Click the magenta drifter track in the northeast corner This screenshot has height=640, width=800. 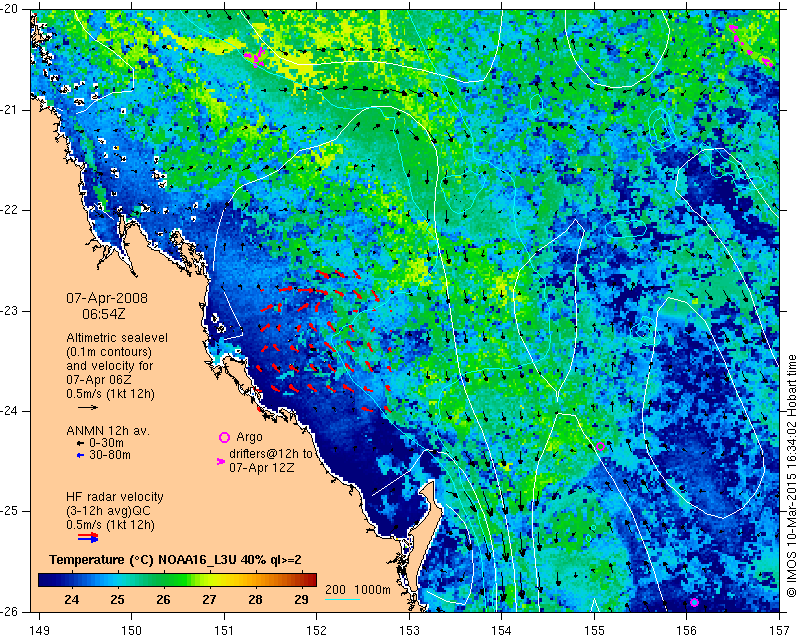tap(750, 46)
